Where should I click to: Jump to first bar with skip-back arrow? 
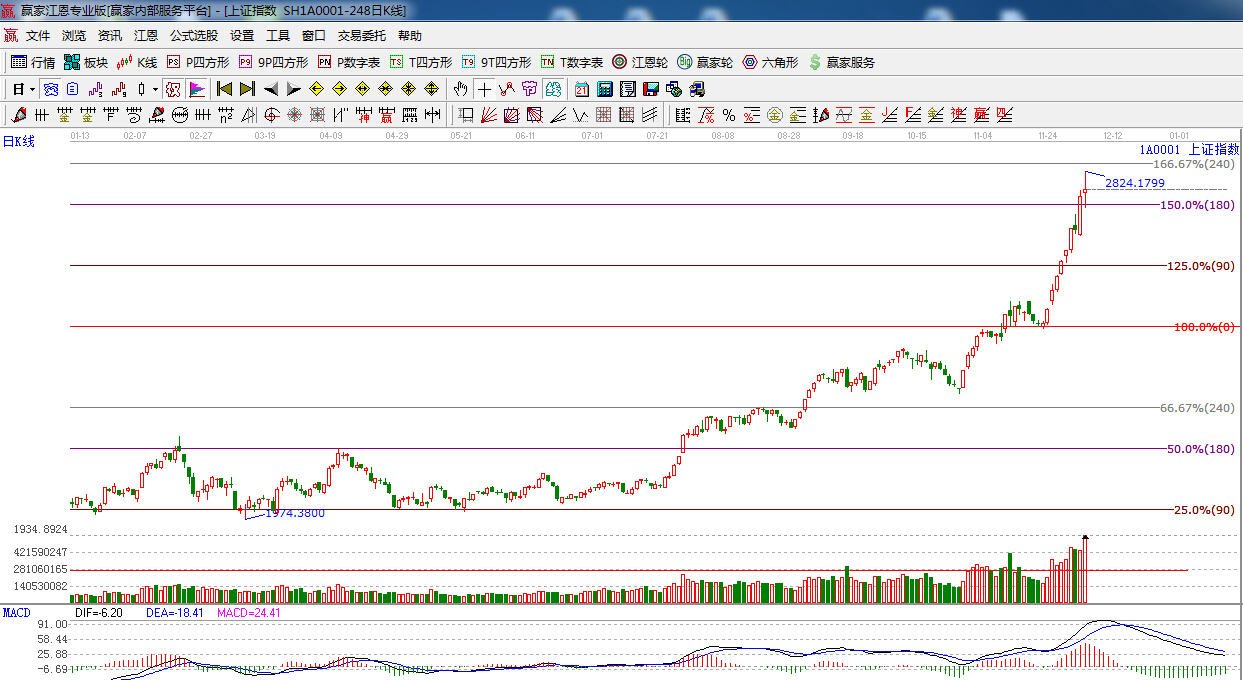point(225,89)
